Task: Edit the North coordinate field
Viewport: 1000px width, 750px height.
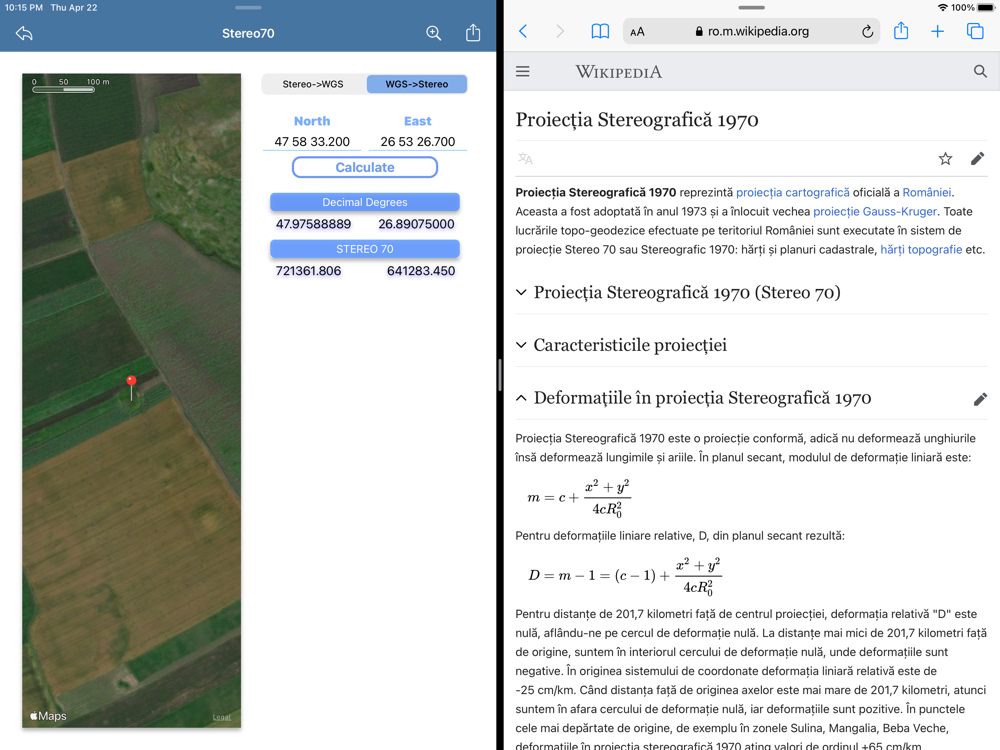Action: (312, 142)
